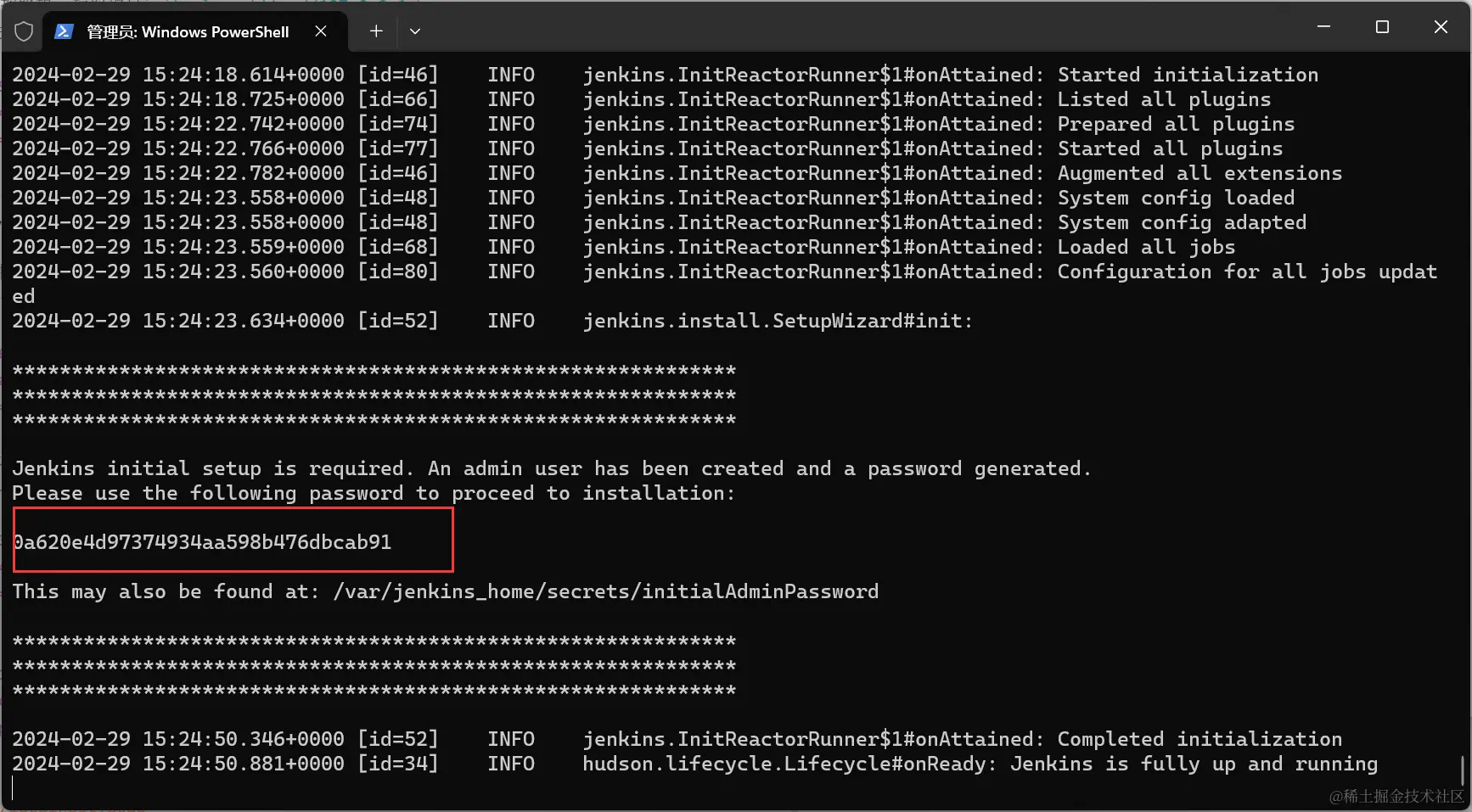
Task: Click INFO on the Lifecycle#onReady row
Action: click(x=511, y=764)
